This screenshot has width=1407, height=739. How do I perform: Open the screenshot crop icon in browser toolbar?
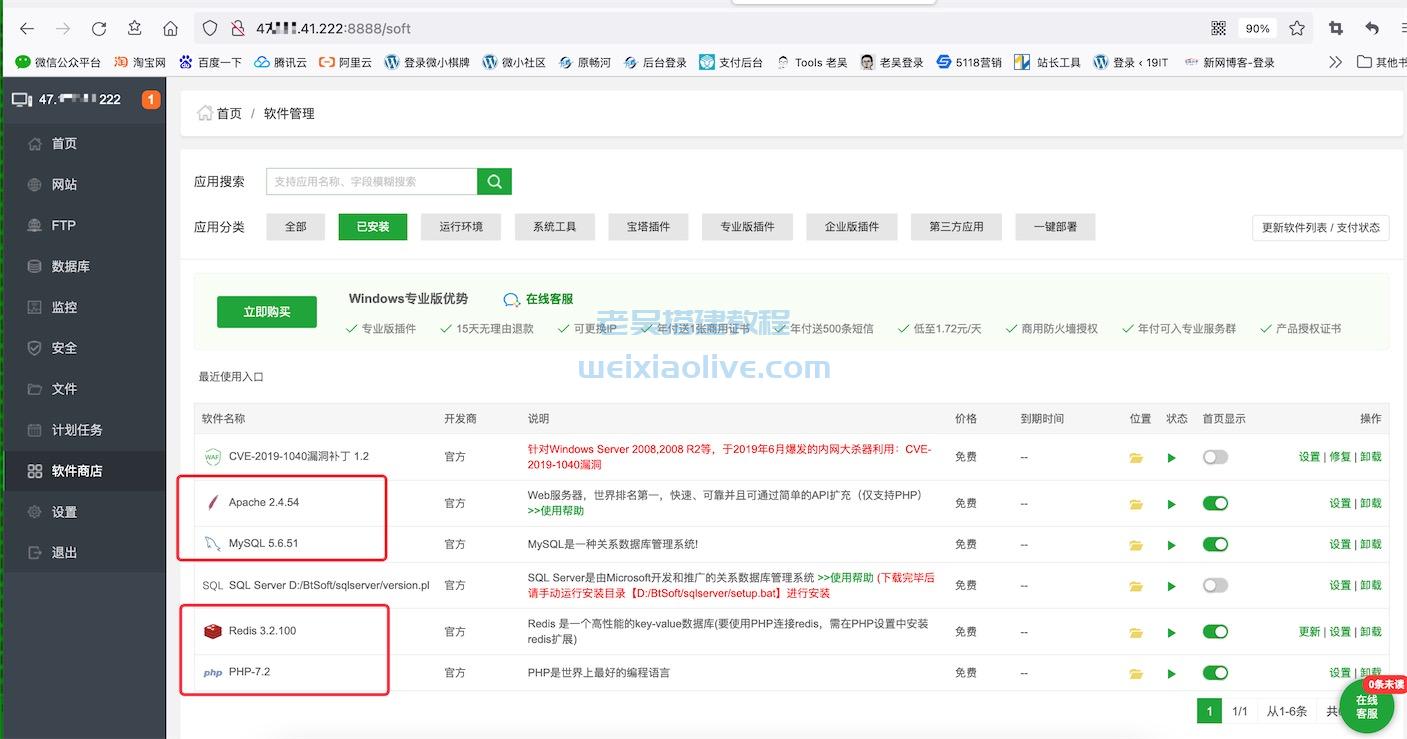click(1335, 29)
